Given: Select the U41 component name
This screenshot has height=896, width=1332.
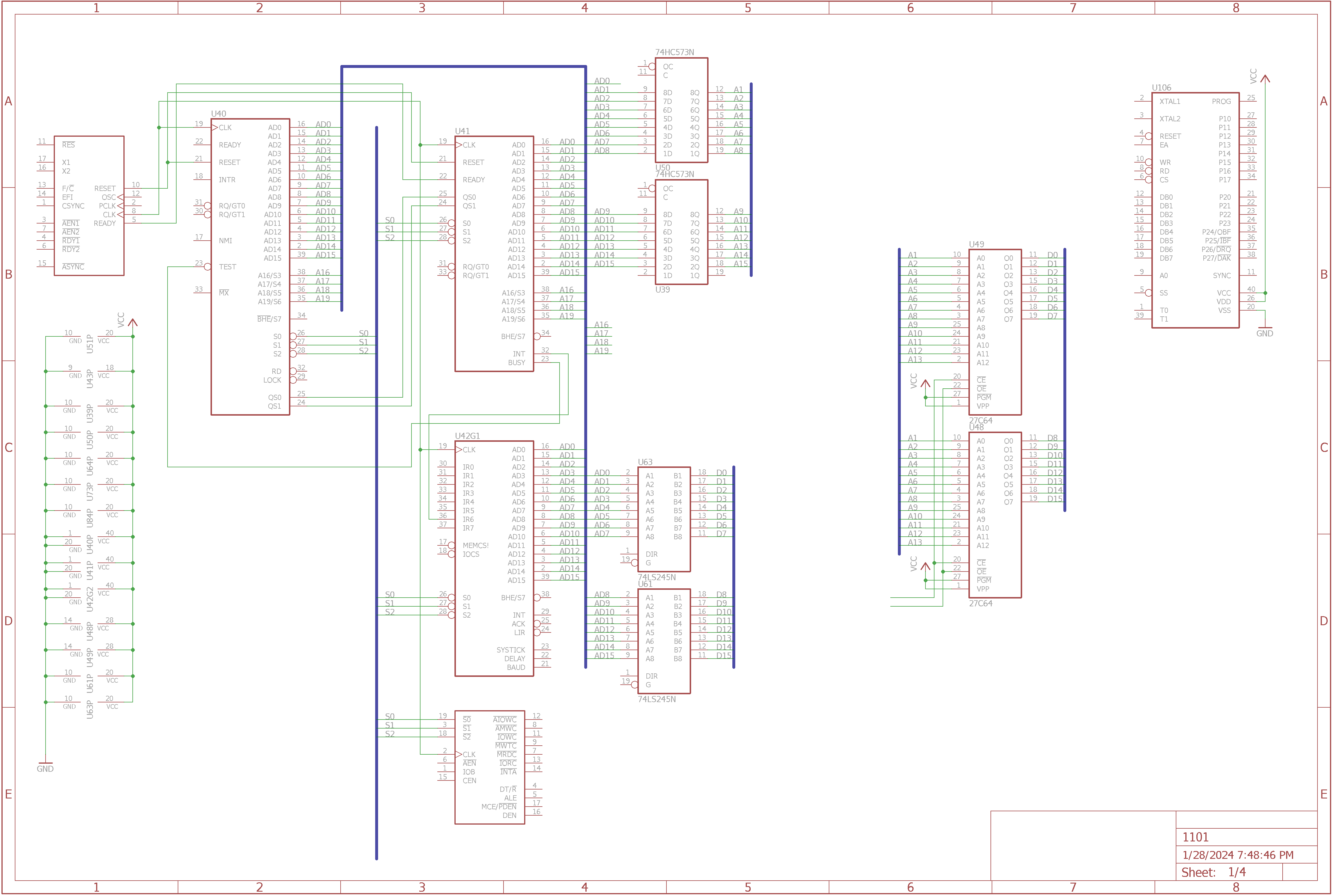Looking at the screenshot, I should (462, 131).
